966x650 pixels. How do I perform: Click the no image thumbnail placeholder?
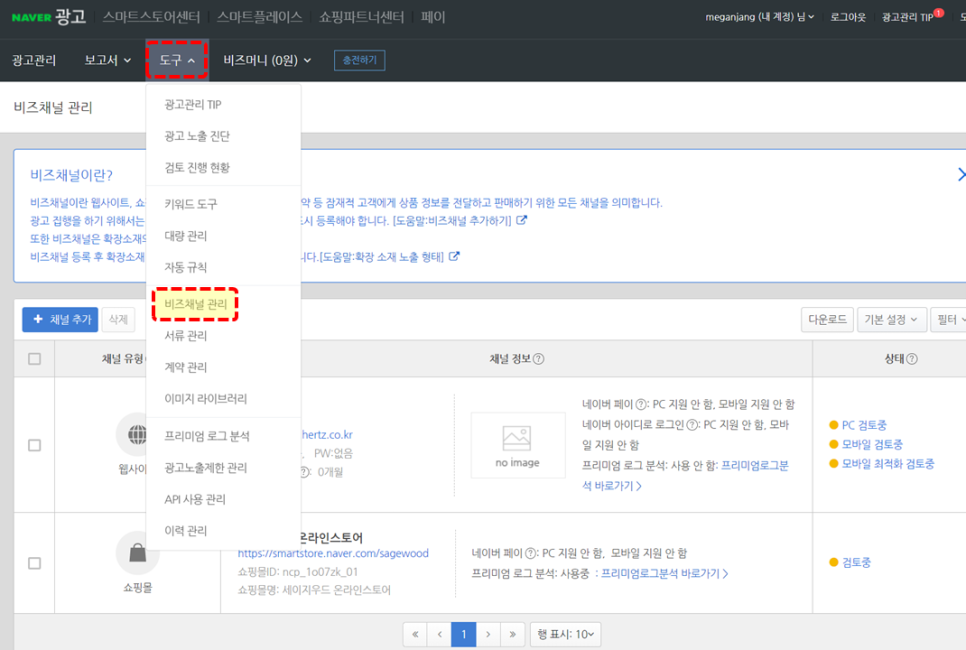click(518, 445)
